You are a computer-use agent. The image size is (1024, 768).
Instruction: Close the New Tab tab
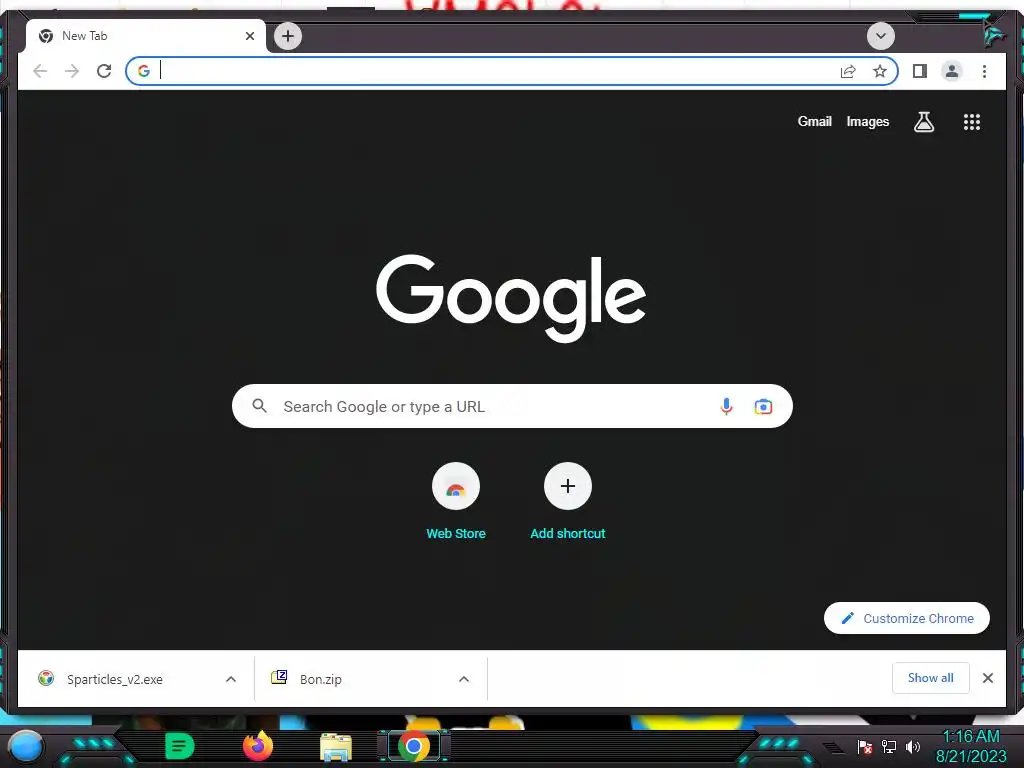click(249, 36)
